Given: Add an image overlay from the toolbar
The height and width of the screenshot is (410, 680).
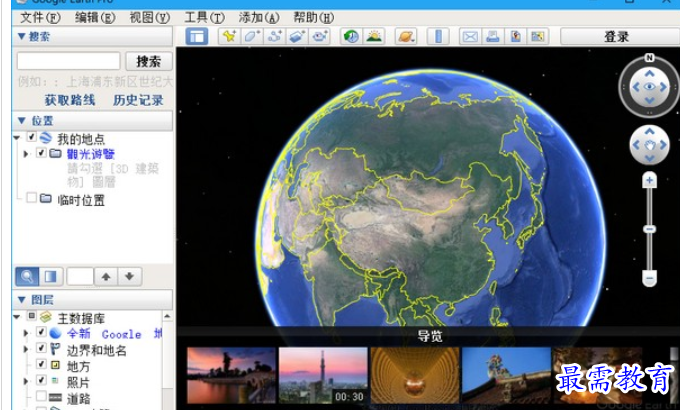Looking at the screenshot, I should pyautogui.click(x=298, y=36).
